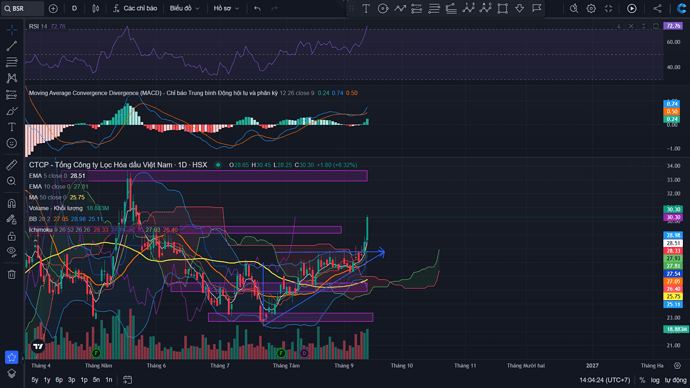This screenshot has width=690, height=388.
Task: Open the candlestick chart style selector
Action: pos(95,8)
